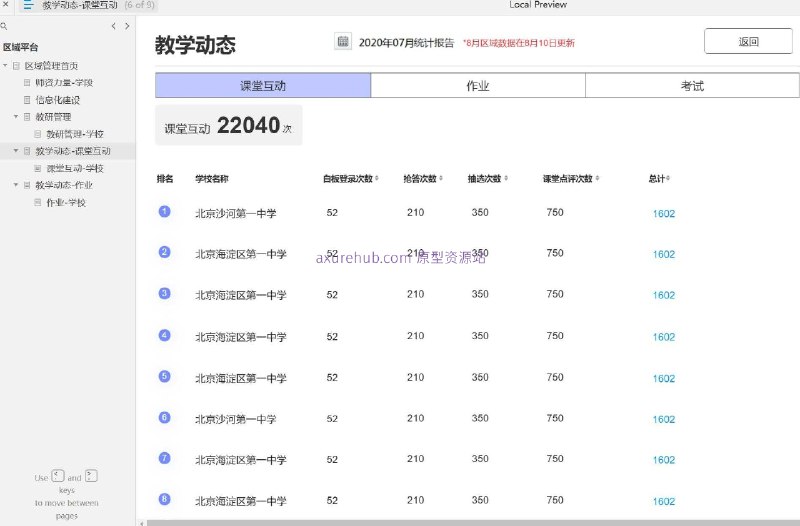Click the rank 8 badge
Screen dimensions: 800x526
(x=164, y=499)
